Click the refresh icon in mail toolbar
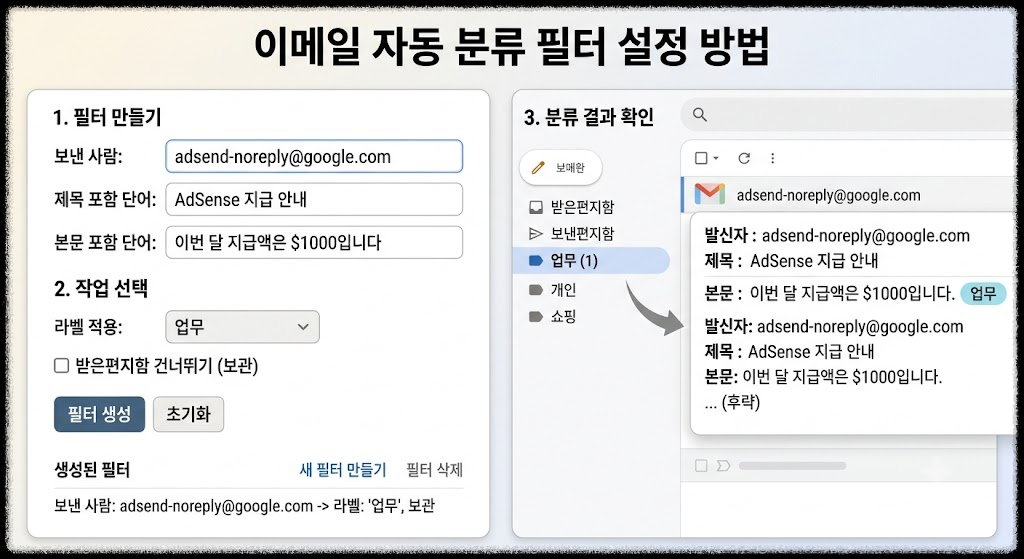Viewport: 1024px width, 559px height. pos(744,158)
